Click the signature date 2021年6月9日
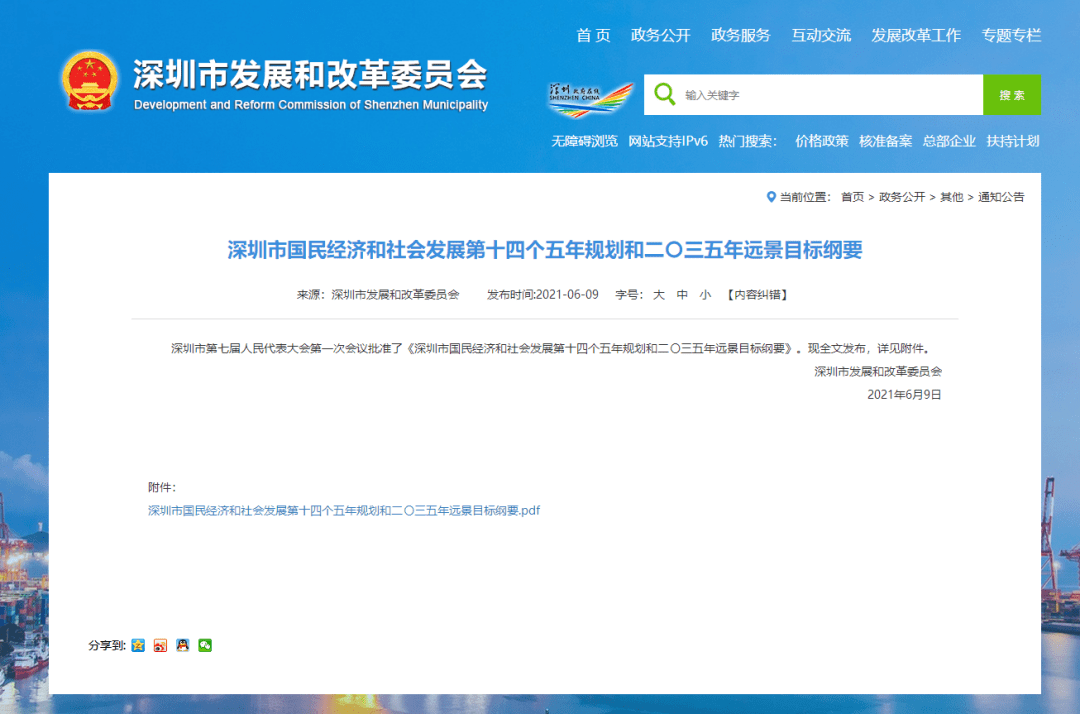1080x714 pixels. (x=904, y=395)
